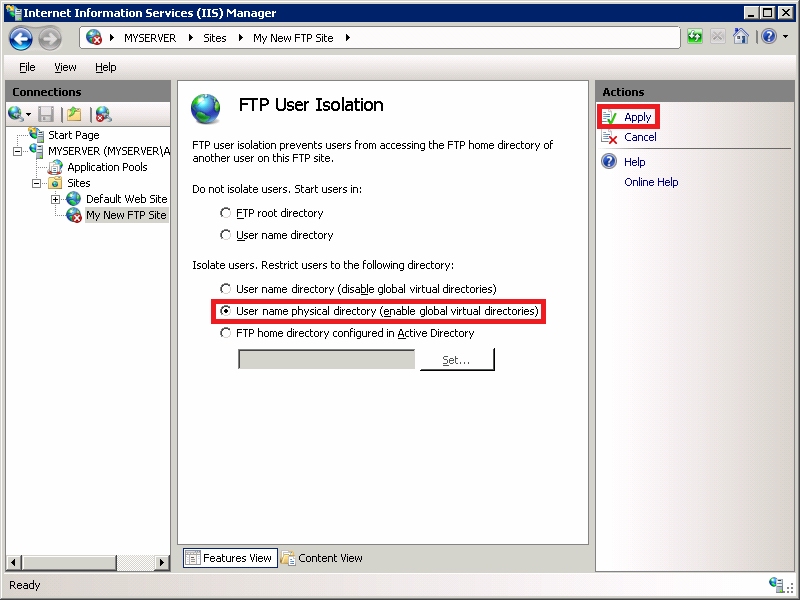The width and height of the screenshot is (800, 600).
Task: Expand the Default Web Site node
Action: tap(56, 199)
